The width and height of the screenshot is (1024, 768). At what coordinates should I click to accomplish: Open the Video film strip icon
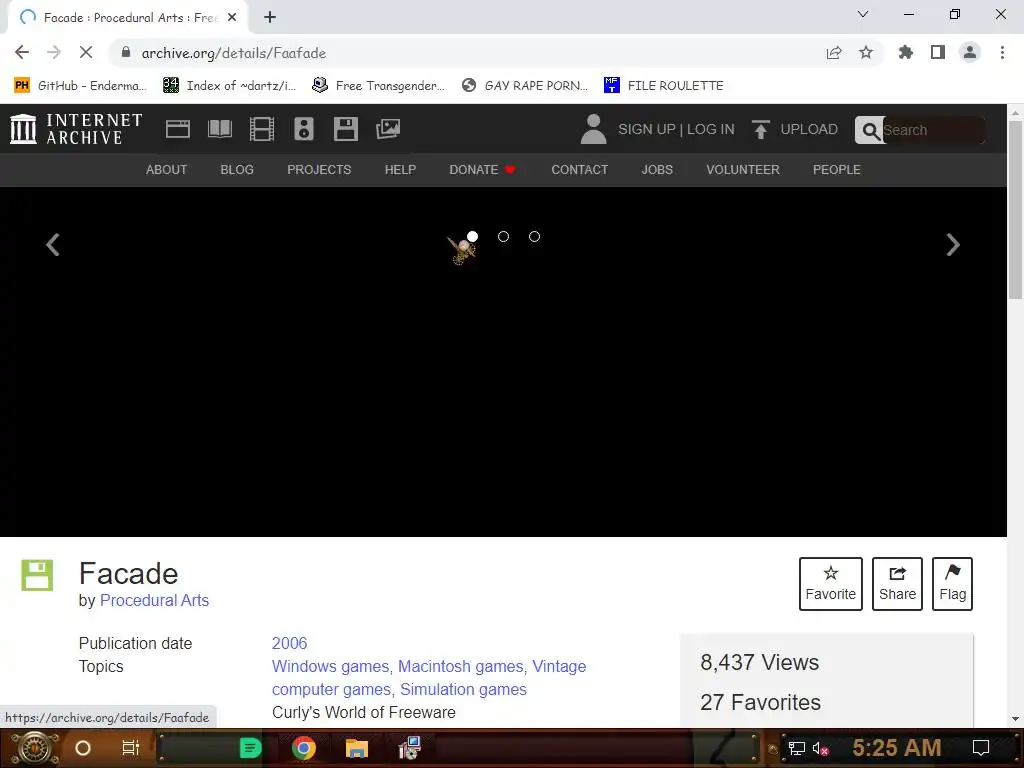pyautogui.click(x=262, y=129)
